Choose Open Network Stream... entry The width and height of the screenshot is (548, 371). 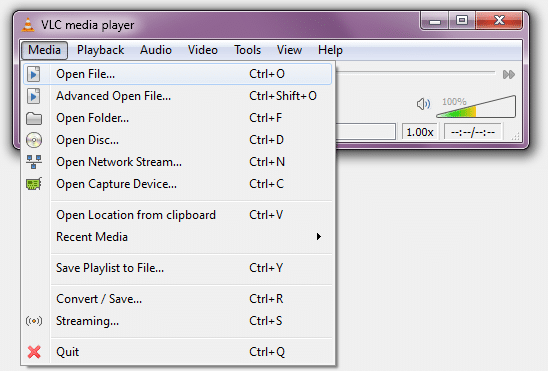pyautogui.click(x=178, y=162)
